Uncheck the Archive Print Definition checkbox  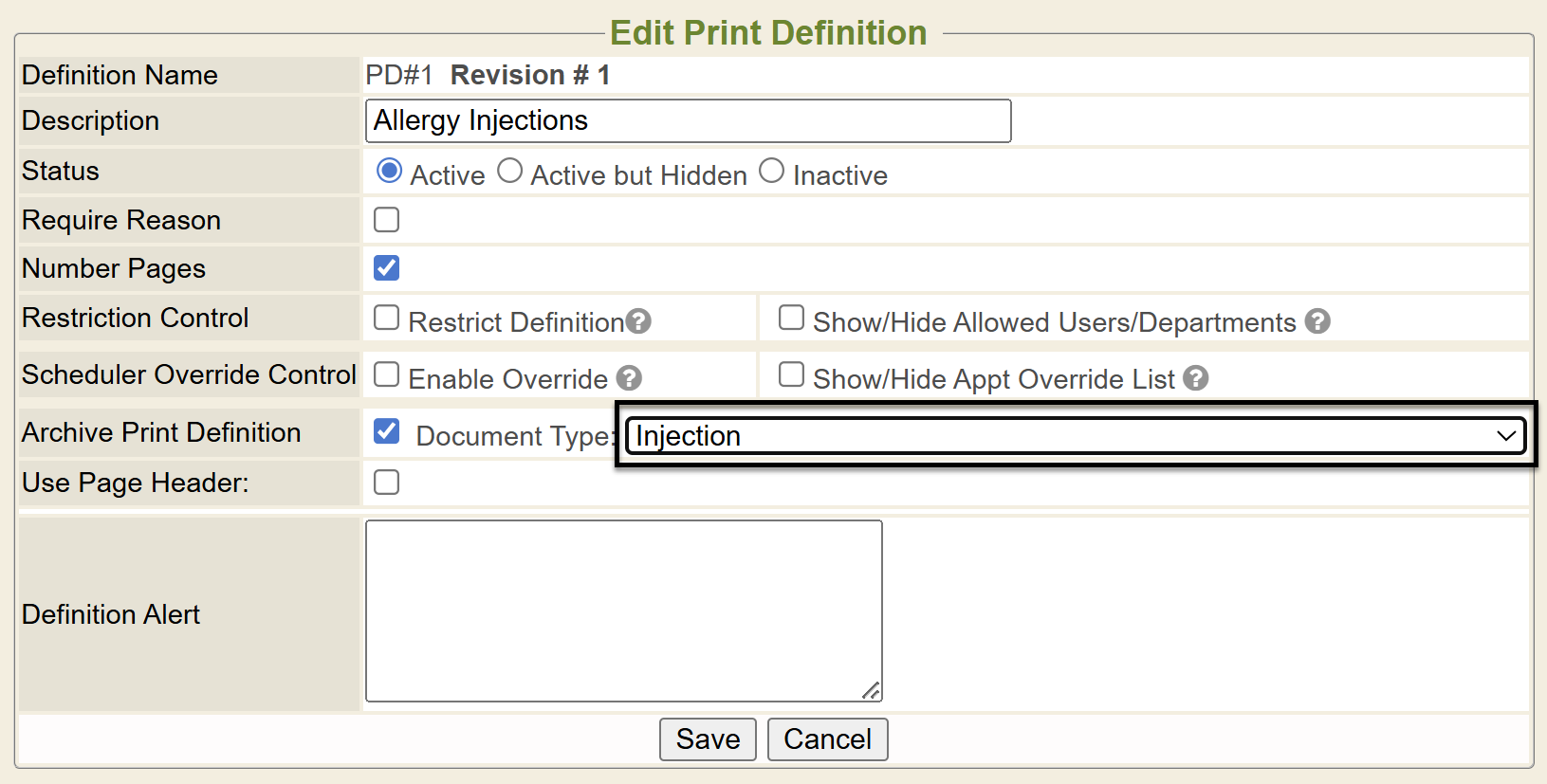click(x=386, y=431)
